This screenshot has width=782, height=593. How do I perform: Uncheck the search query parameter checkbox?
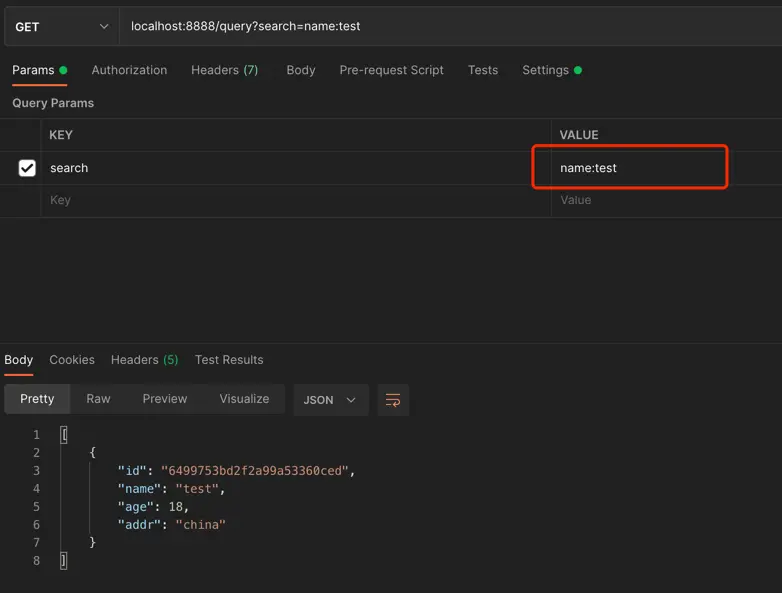click(27, 168)
